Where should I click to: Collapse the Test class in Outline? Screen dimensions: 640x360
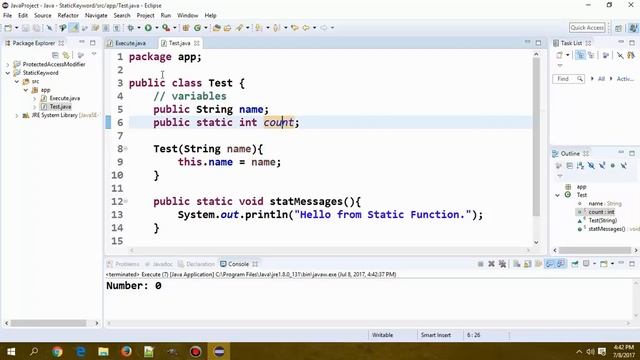point(558,195)
